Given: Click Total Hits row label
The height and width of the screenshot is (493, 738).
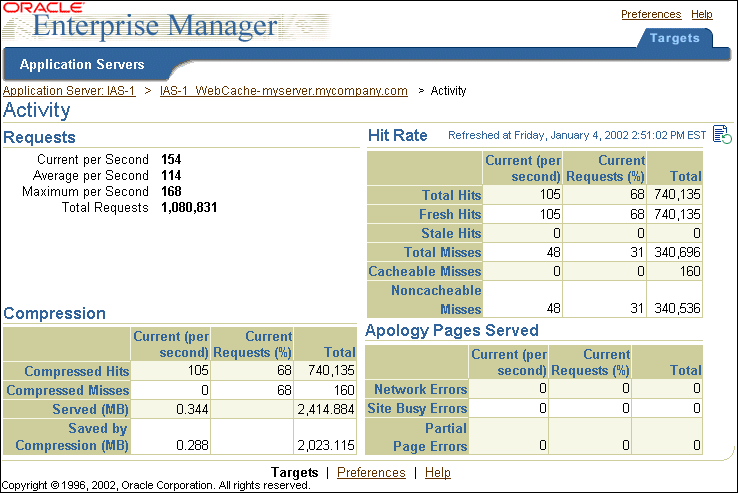Looking at the screenshot, I should pos(451,195).
